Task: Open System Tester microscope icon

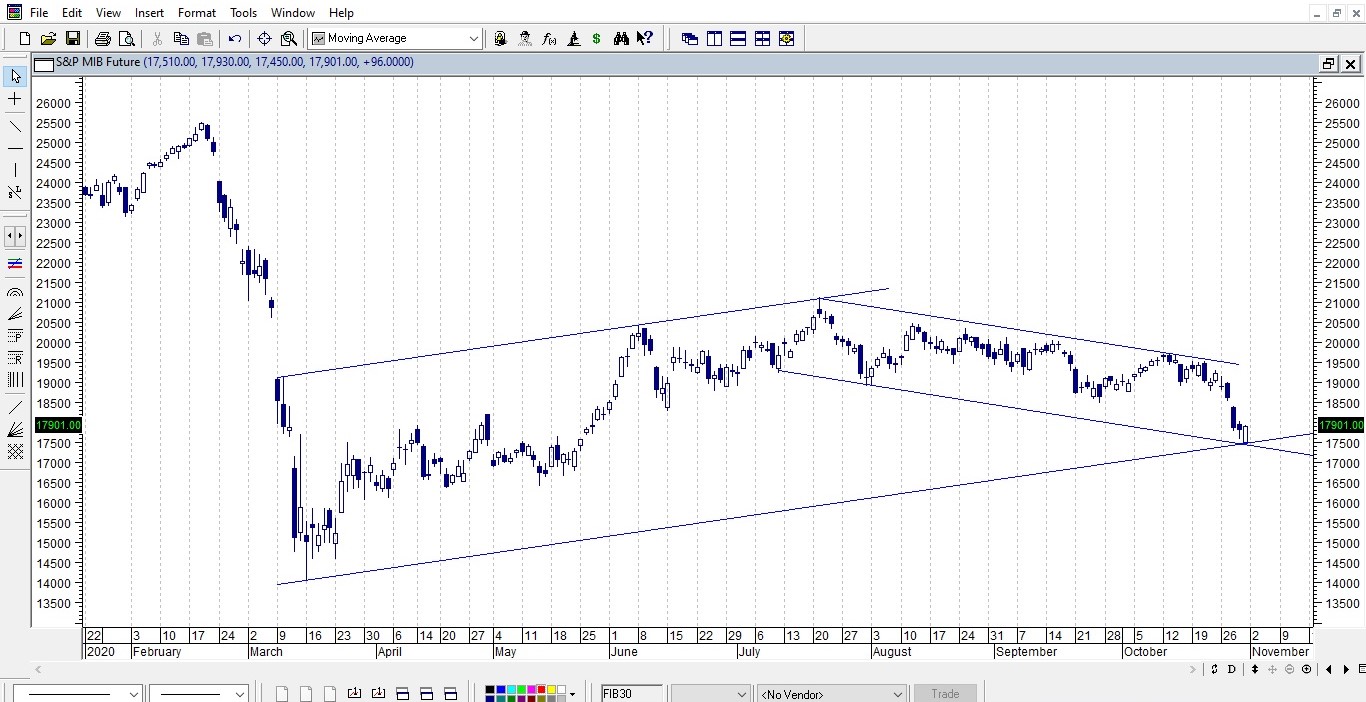Action: coord(574,38)
